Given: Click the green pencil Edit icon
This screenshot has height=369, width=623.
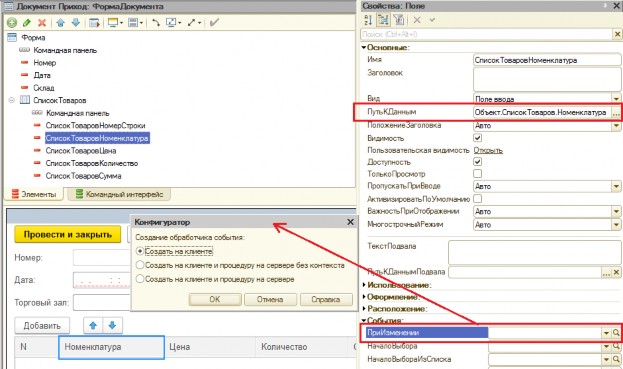Looking at the screenshot, I should click(x=27, y=23).
